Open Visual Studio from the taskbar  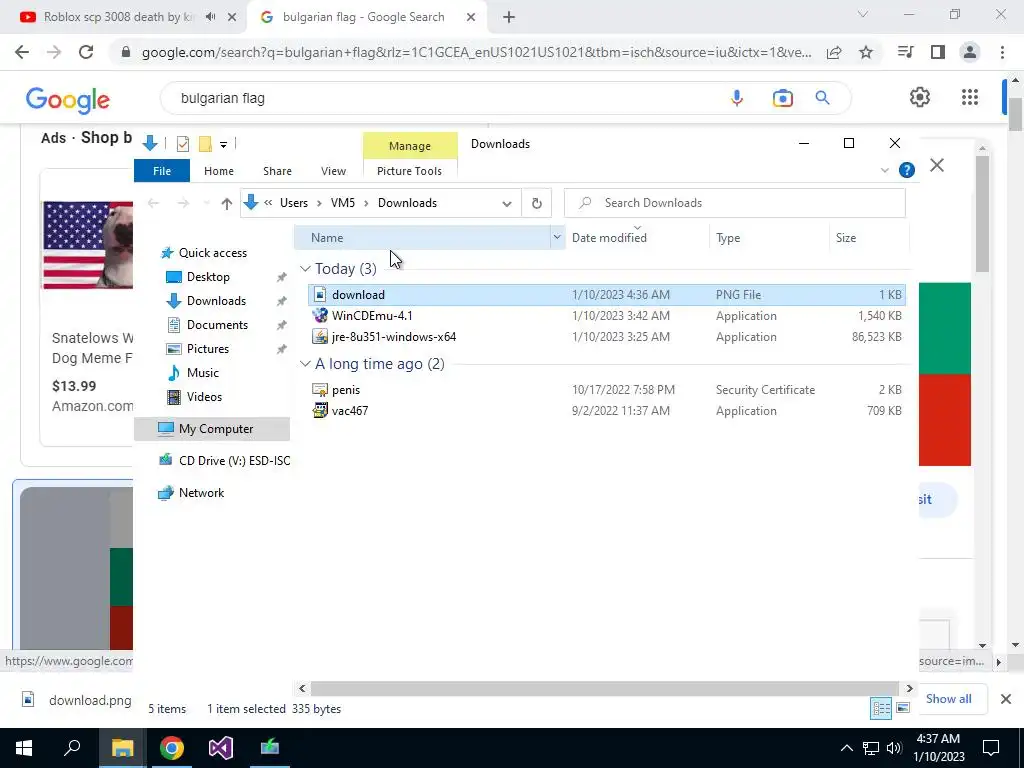coord(221,748)
